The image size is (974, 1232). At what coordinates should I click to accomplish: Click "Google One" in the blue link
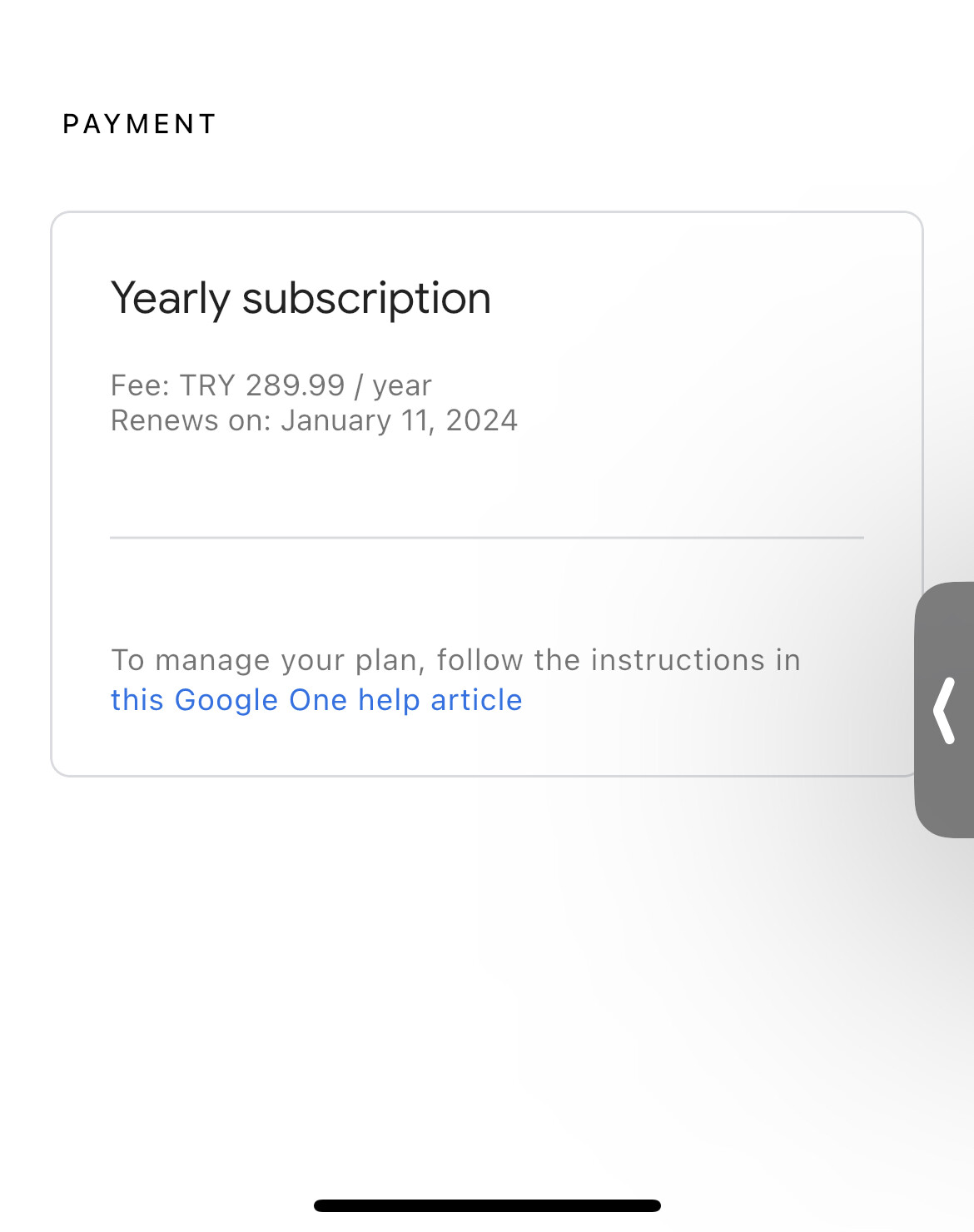tap(261, 700)
